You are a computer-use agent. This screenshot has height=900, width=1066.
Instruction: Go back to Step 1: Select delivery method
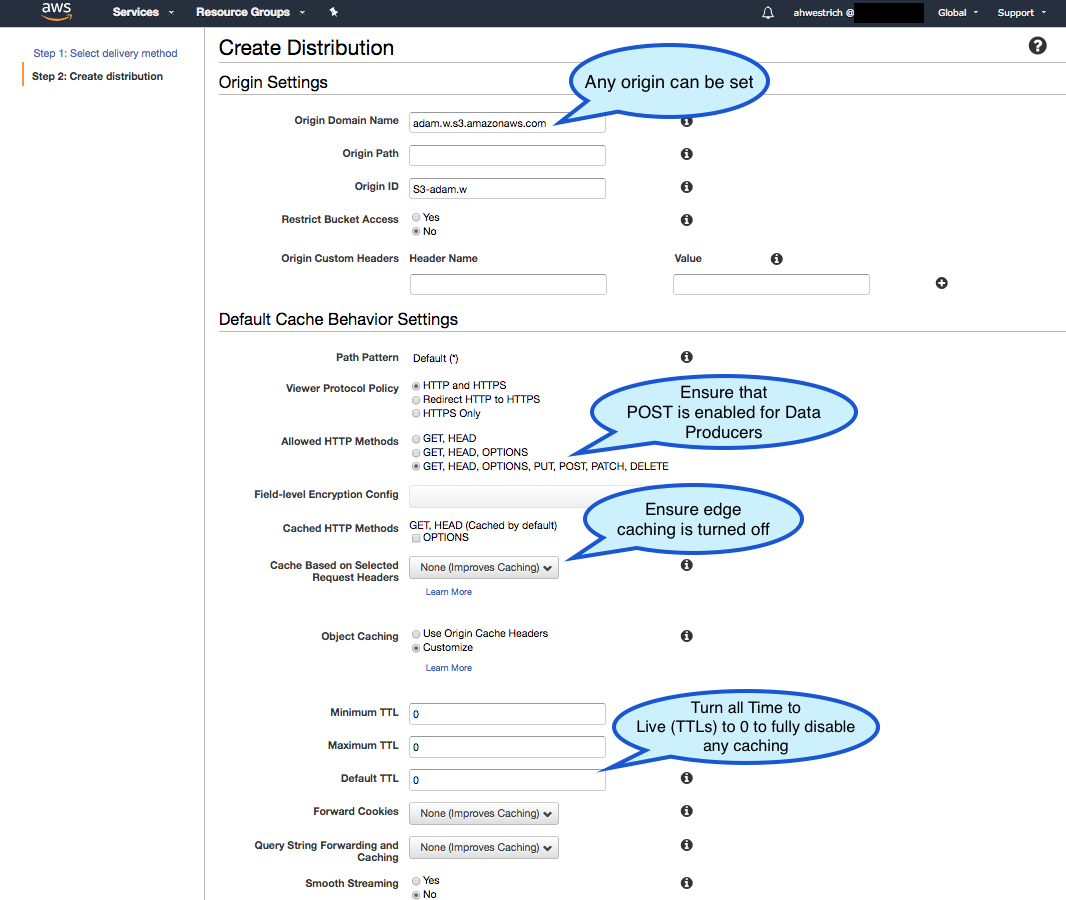[105, 53]
